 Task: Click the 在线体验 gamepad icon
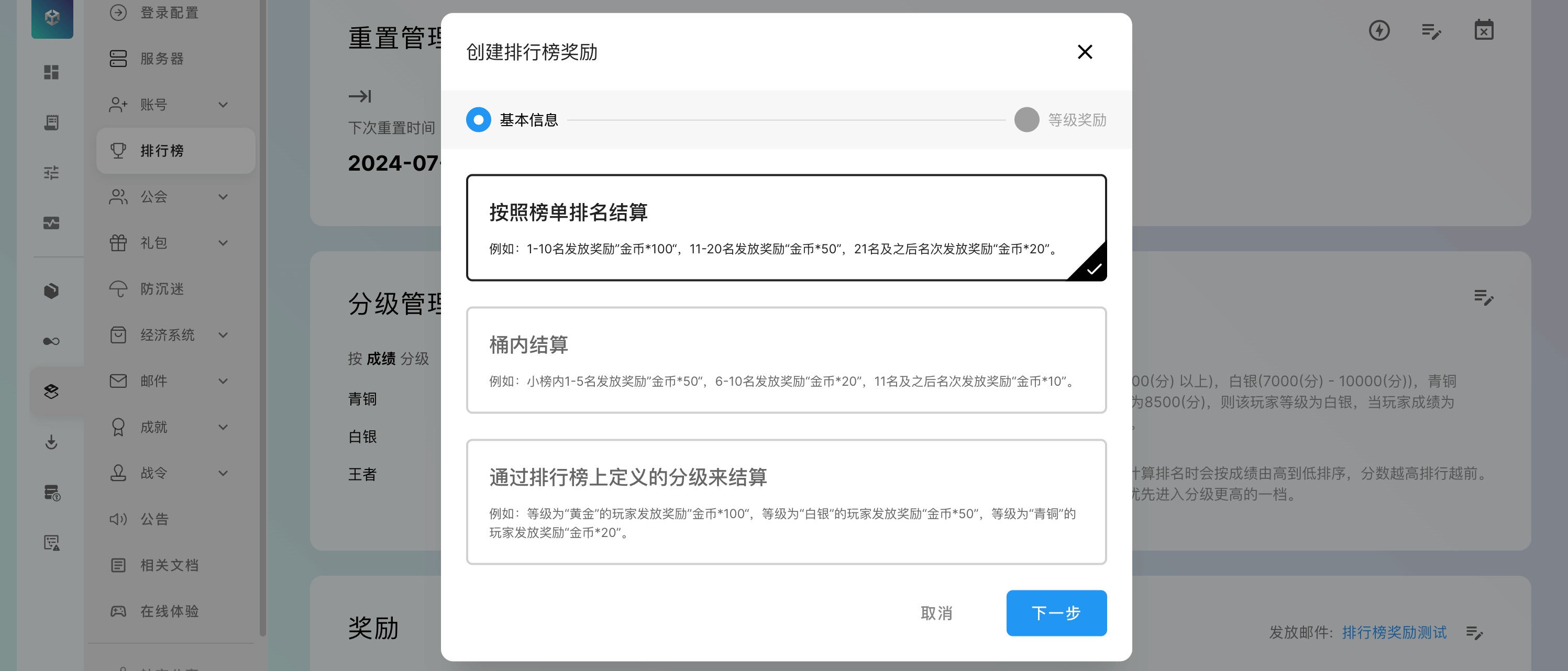tap(118, 611)
